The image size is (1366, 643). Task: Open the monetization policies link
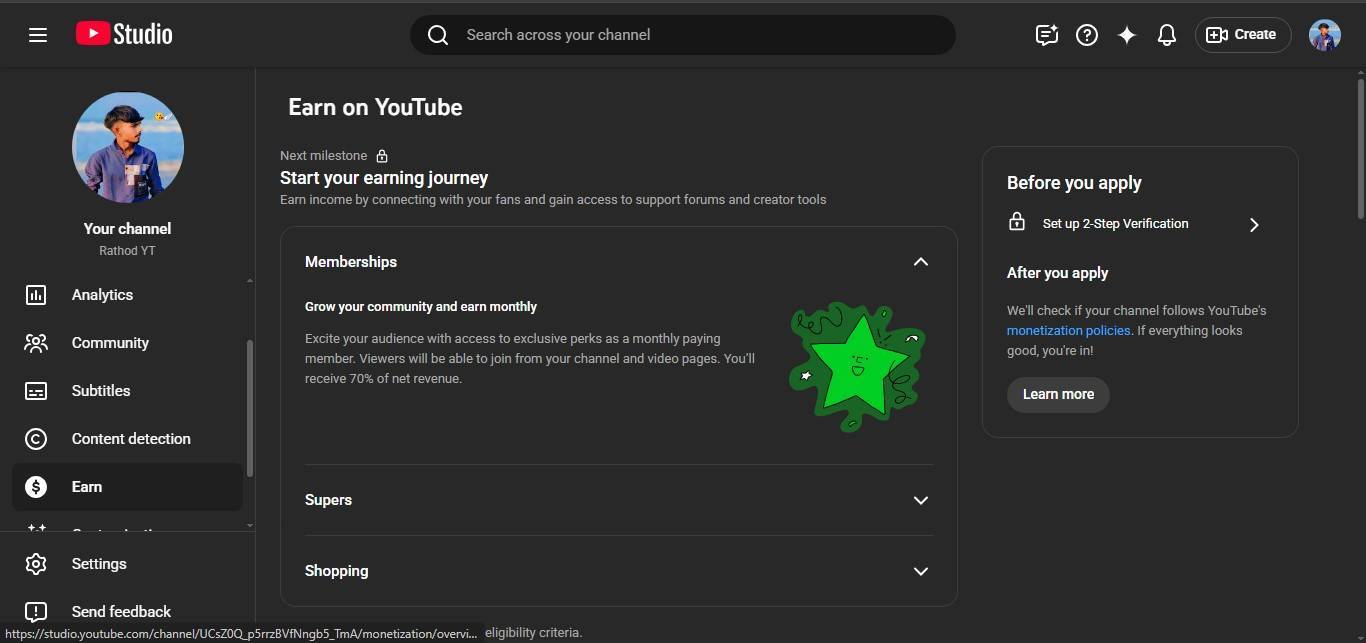1068,331
